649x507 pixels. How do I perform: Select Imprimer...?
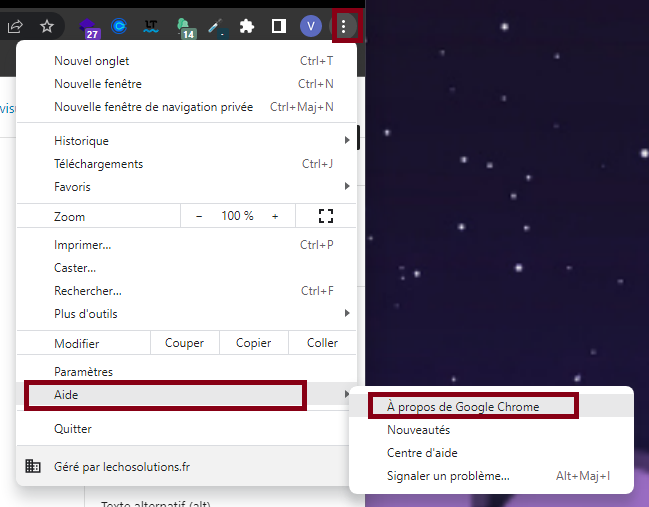coord(186,245)
